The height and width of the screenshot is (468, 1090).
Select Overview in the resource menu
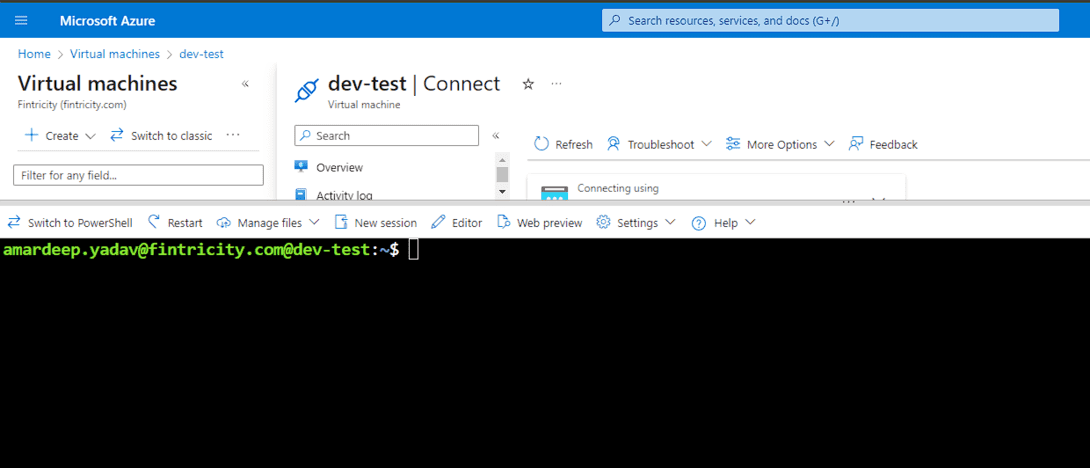[x=339, y=168]
